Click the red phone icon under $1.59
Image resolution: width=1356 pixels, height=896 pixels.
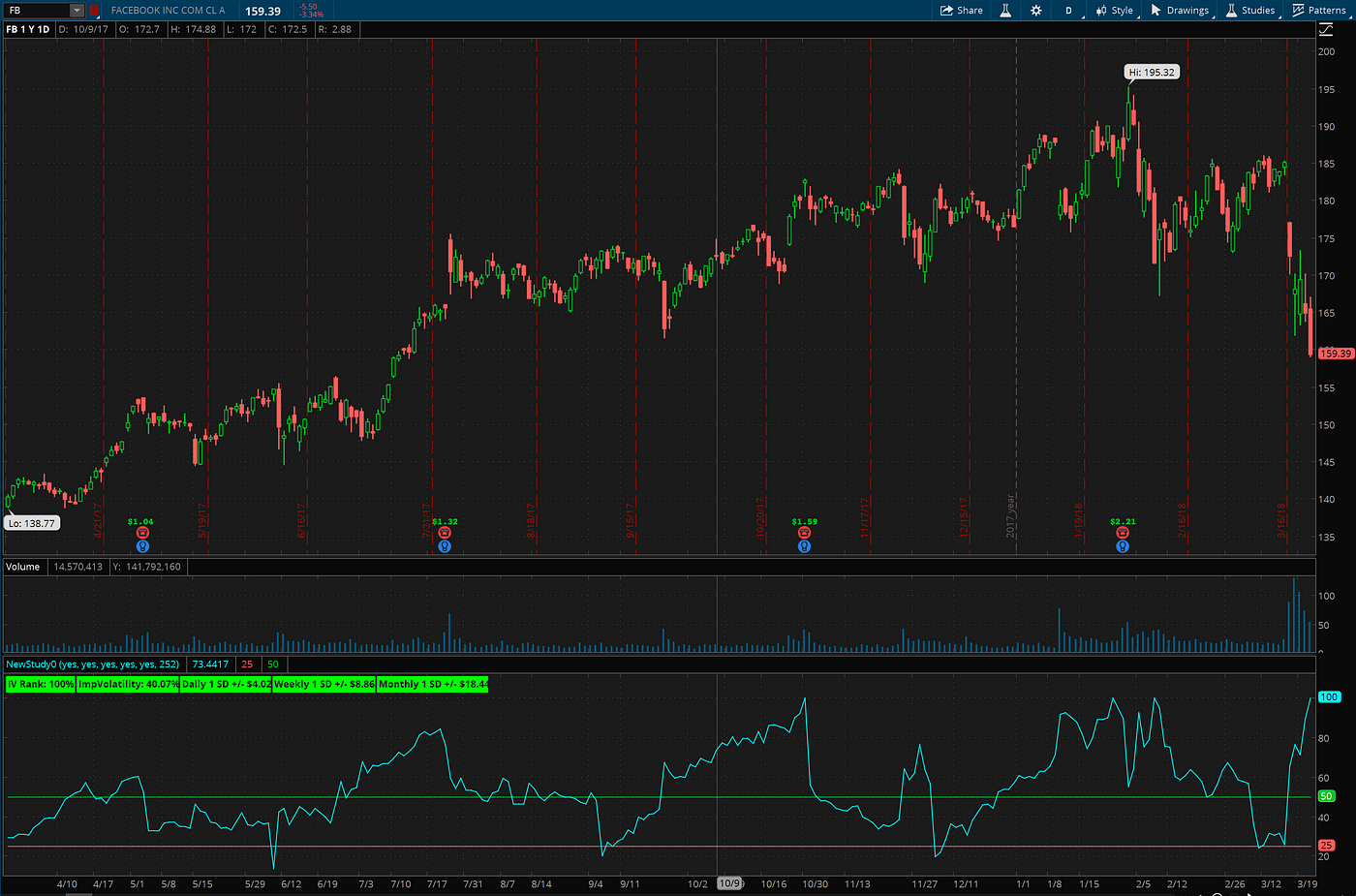804,533
